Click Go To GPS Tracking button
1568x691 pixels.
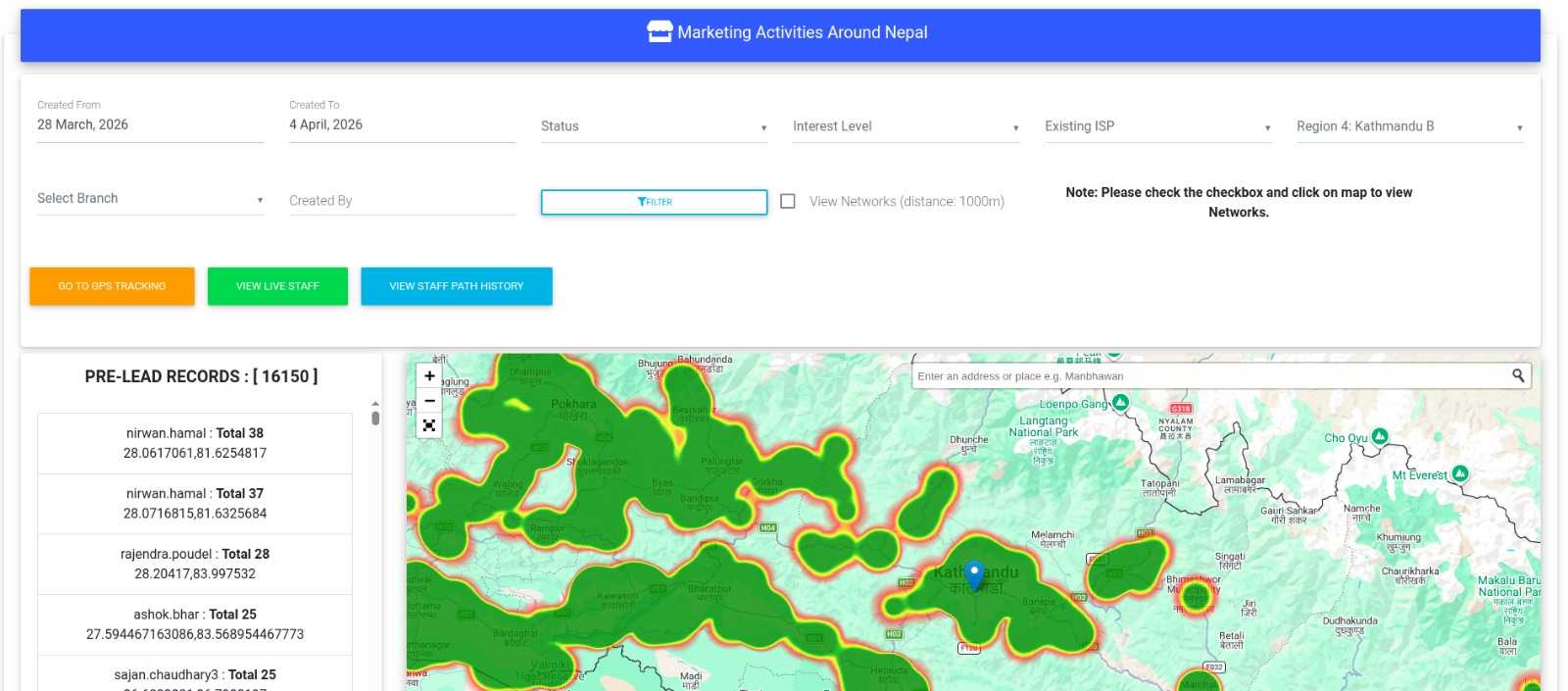112,286
